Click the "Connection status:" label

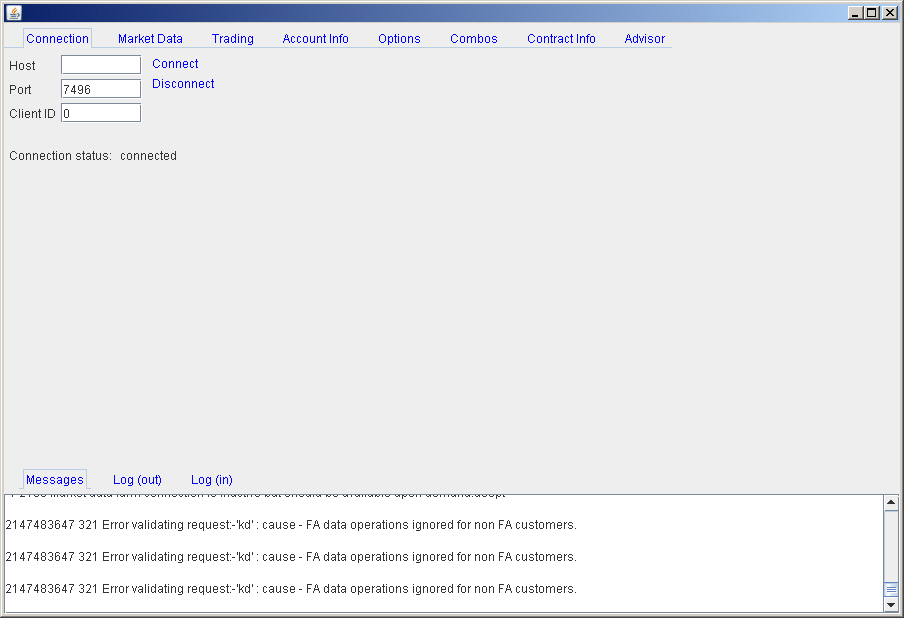61,156
